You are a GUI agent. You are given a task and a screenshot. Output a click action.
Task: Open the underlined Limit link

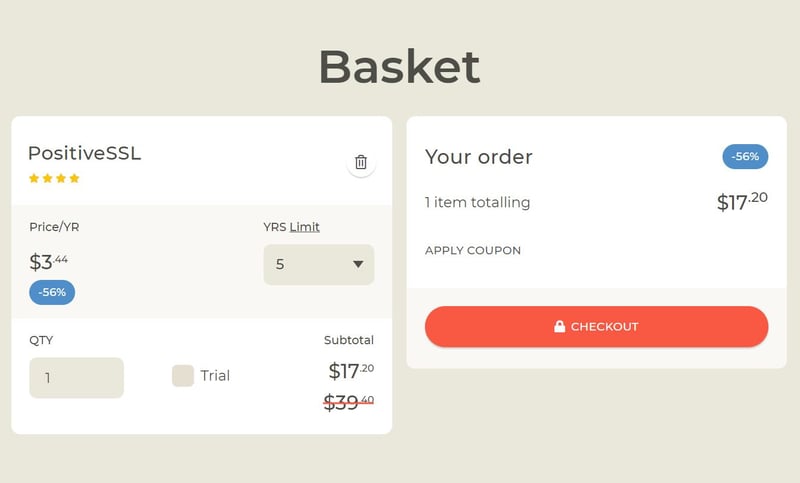(305, 227)
